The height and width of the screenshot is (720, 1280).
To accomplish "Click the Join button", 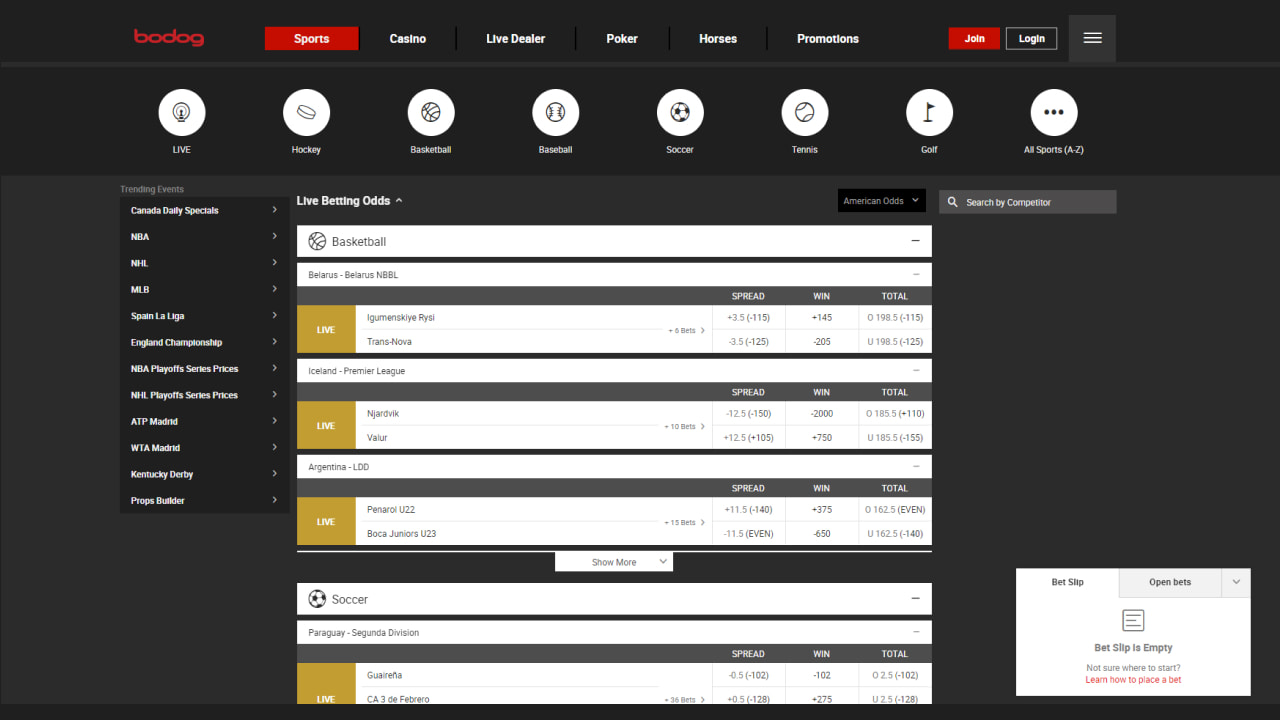I will pos(974,38).
